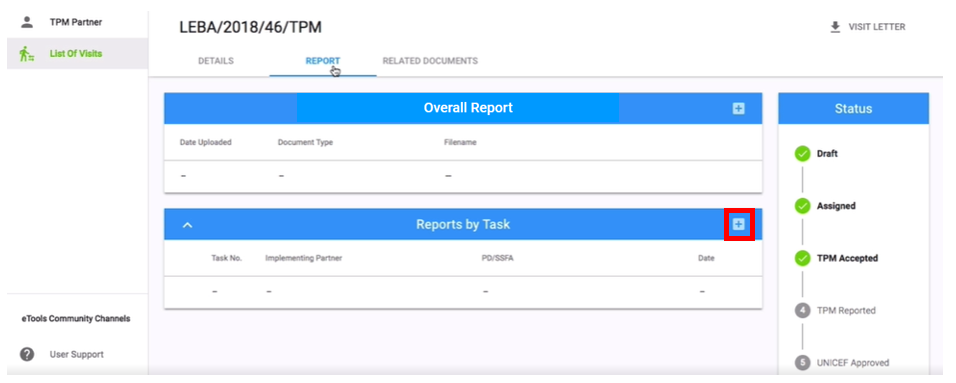Click the TPM Partner person icon
The width and height of the screenshot is (956, 383).
click(x=26, y=23)
